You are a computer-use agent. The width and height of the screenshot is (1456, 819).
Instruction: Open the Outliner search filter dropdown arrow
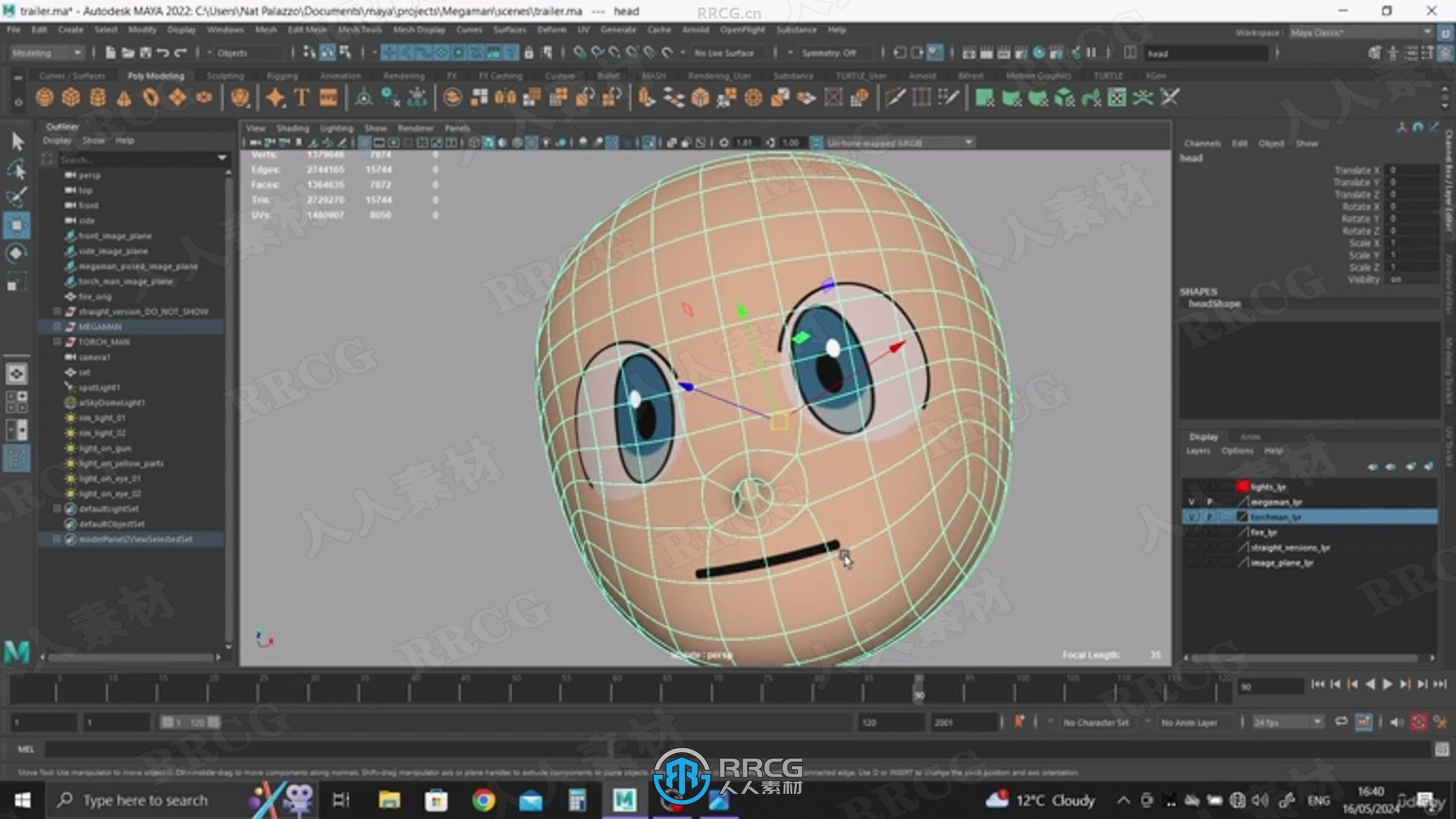coord(222,158)
